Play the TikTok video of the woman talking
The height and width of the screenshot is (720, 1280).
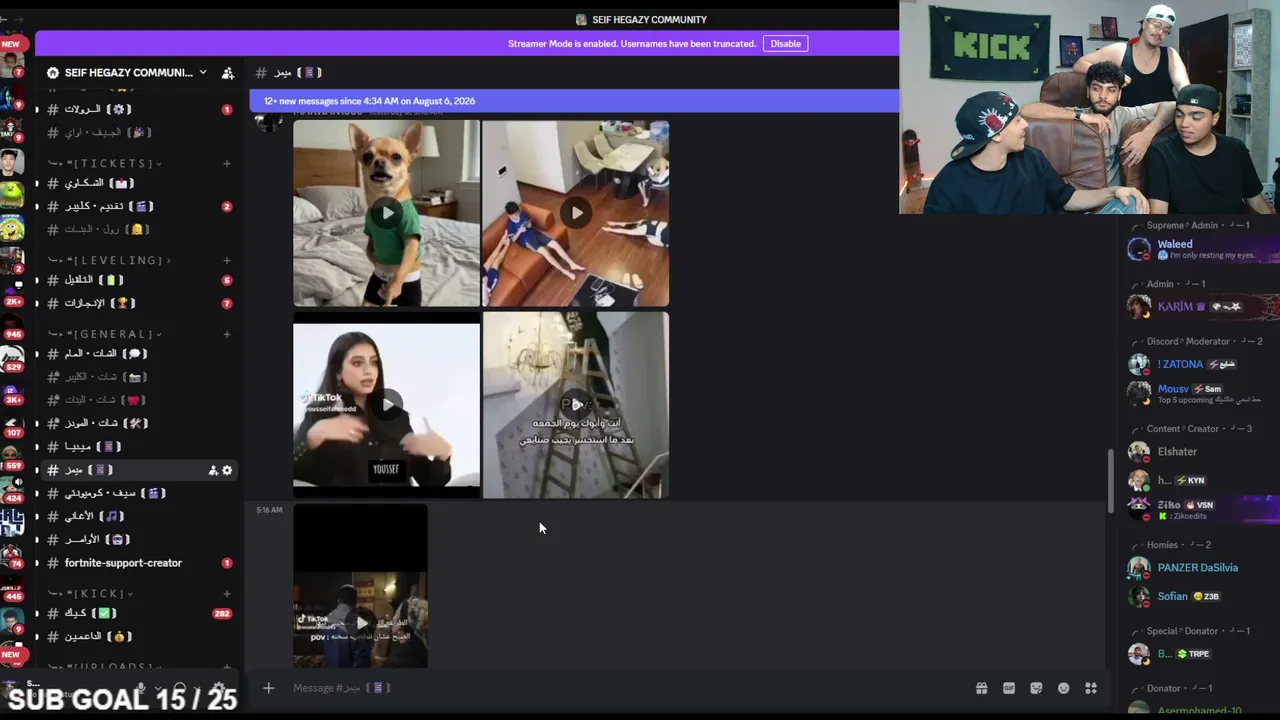387,404
